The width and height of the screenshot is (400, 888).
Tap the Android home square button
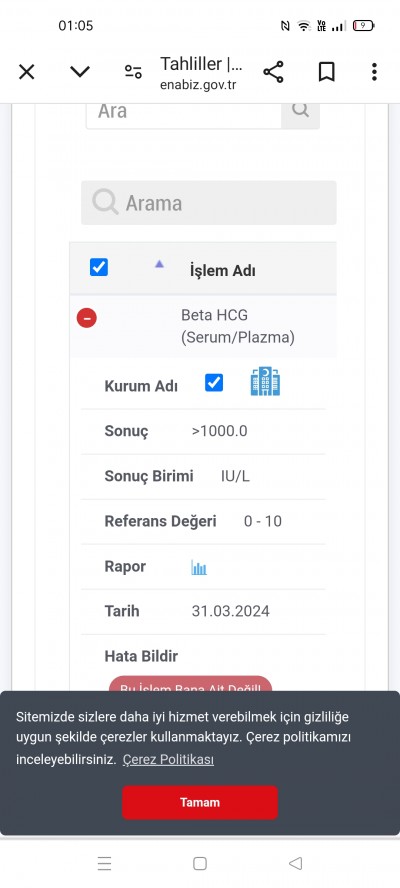click(x=200, y=863)
